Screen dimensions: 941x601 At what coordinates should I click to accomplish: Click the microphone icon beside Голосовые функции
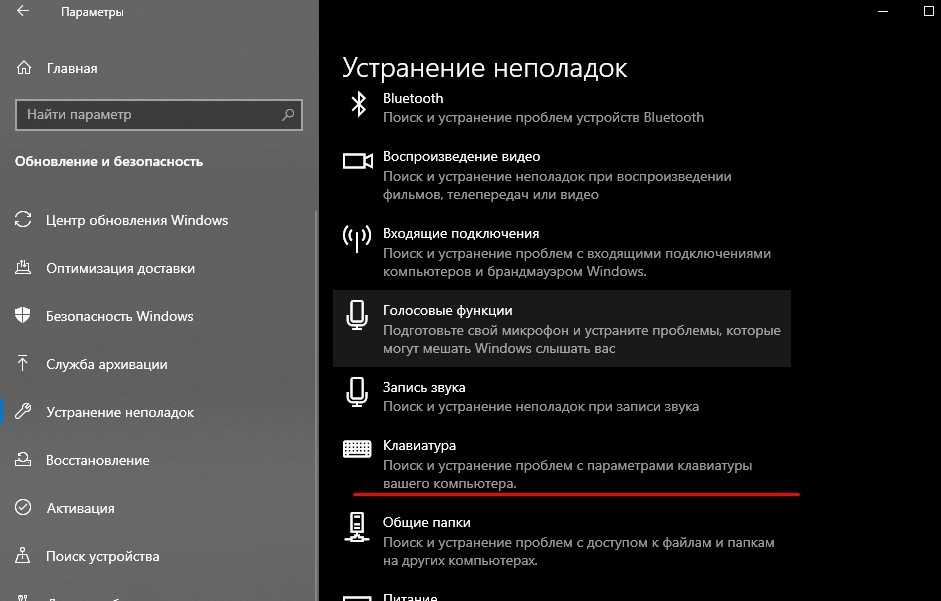[357, 315]
